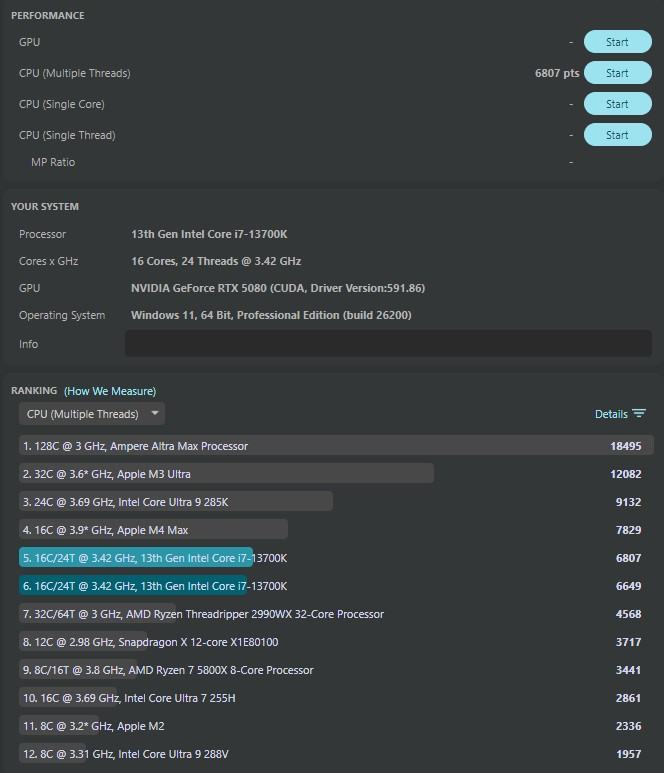Start the CPU (Single Thread) benchmark

(618, 135)
